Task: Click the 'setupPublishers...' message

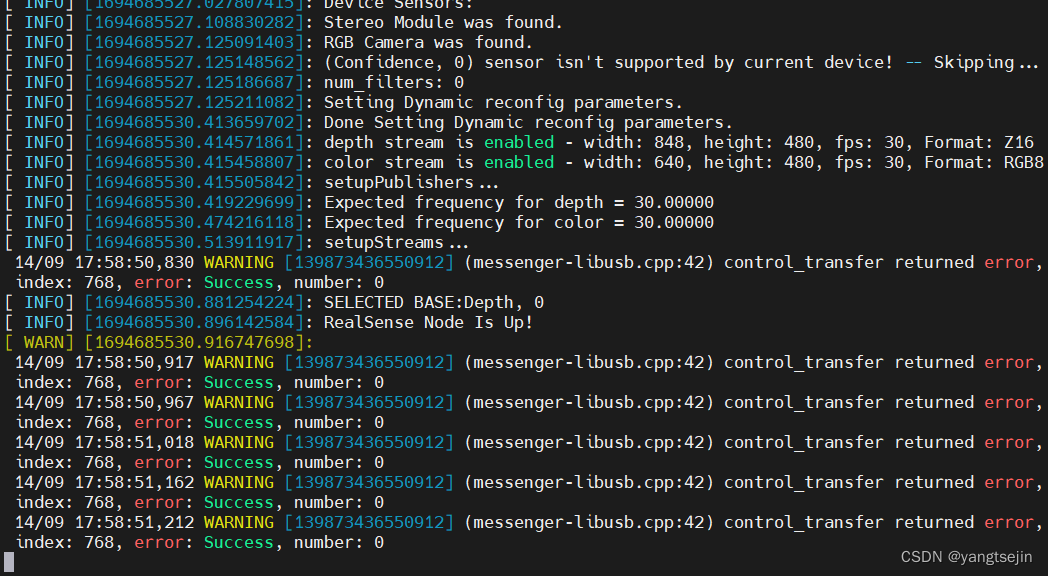Action: click(411, 183)
